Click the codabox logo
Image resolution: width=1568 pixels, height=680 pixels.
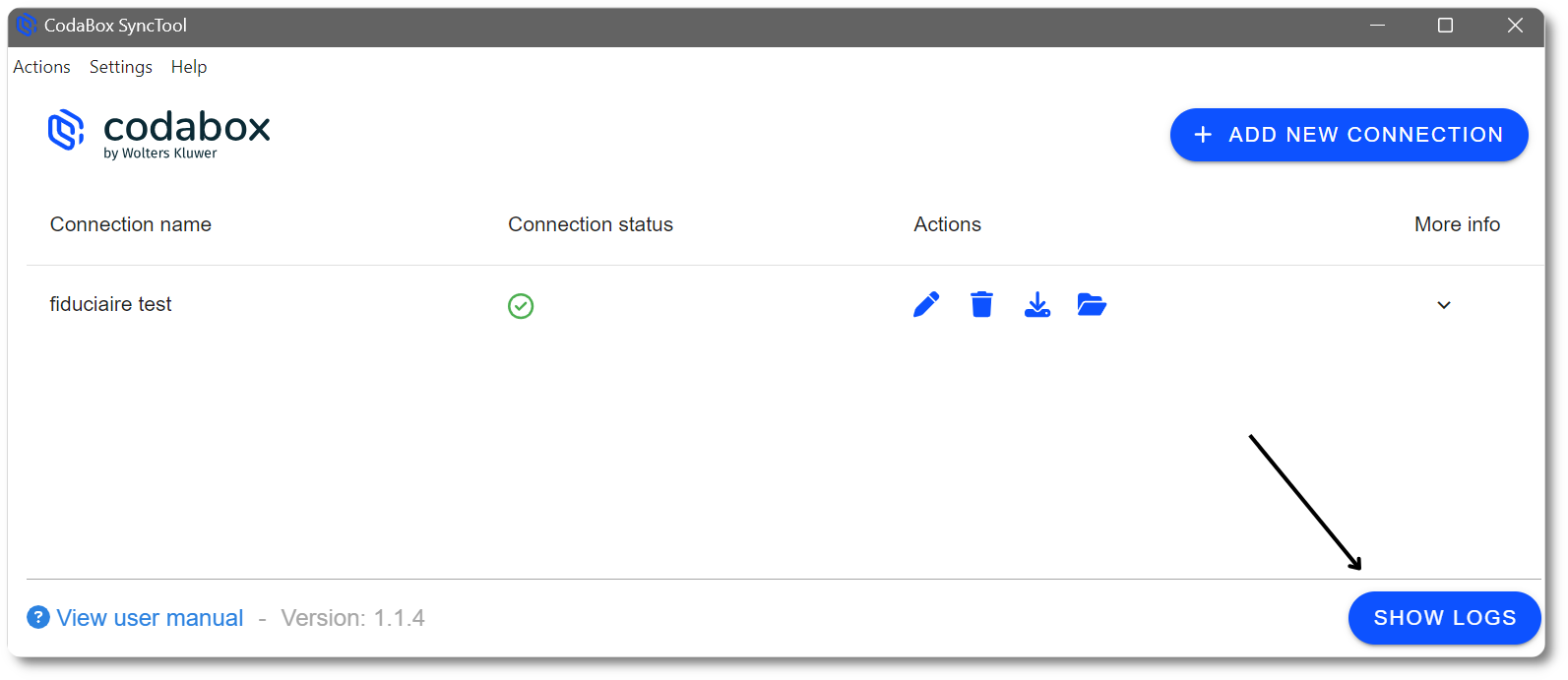[159, 133]
